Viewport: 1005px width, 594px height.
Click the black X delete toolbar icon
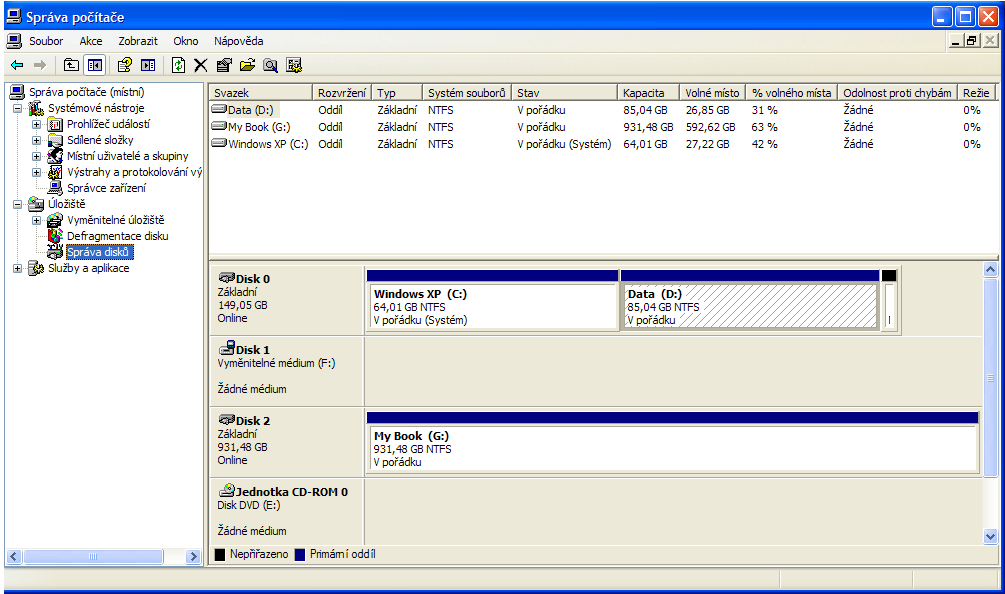point(201,65)
